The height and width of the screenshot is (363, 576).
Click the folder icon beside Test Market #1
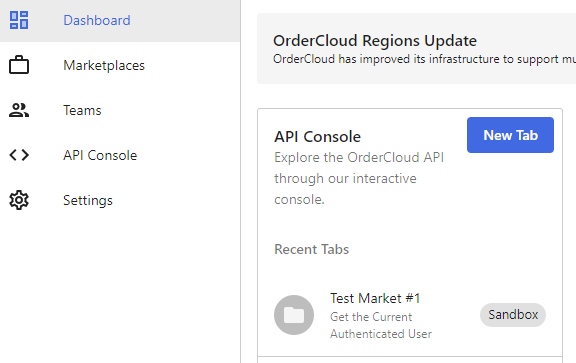(294, 315)
